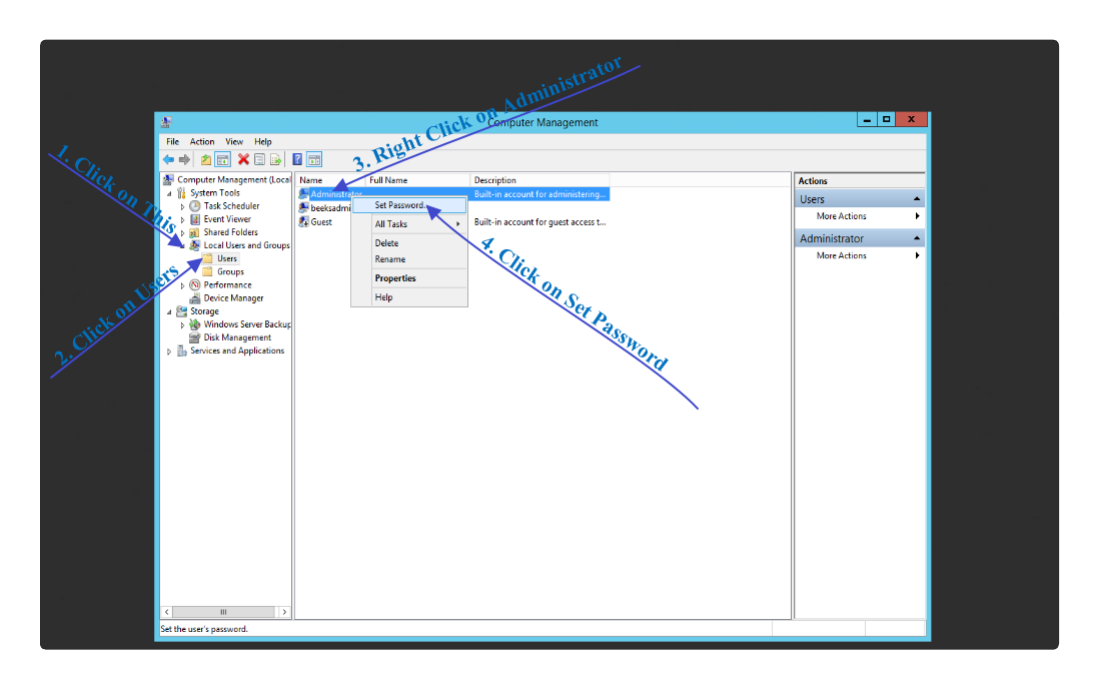Toggle the Show/Hide Action Pane toolbar icon
Image resolution: width=1099 pixels, height=690 pixels.
click(314, 160)
